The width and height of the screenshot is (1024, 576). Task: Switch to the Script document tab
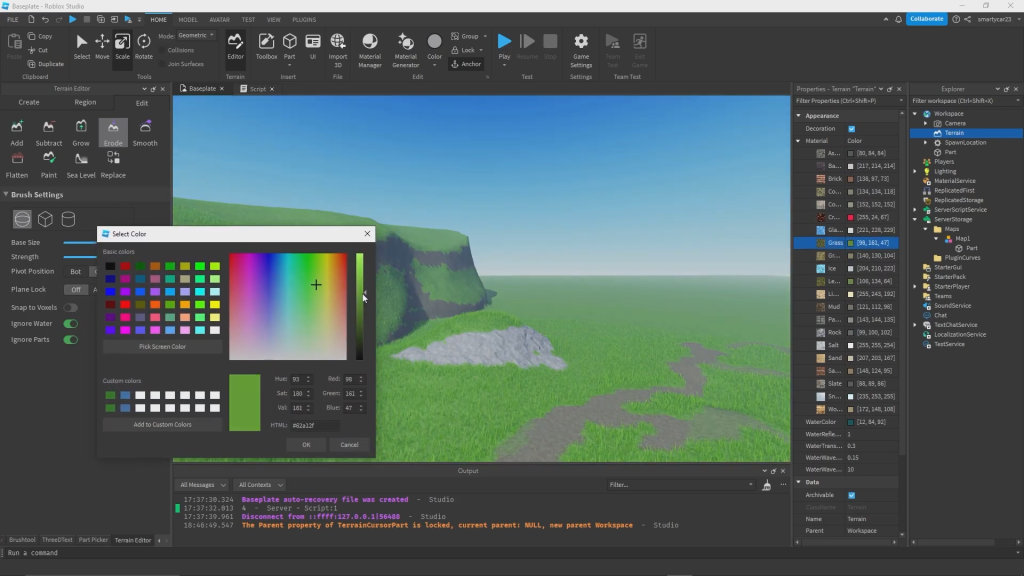click(x=257, y=89)
